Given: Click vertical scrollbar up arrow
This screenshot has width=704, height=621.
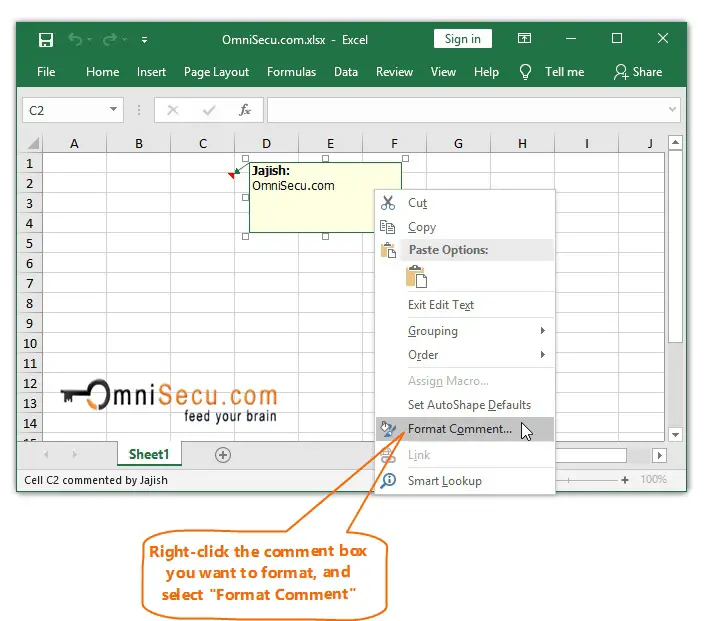Looking at the screenshot, I should coord(675,143).
